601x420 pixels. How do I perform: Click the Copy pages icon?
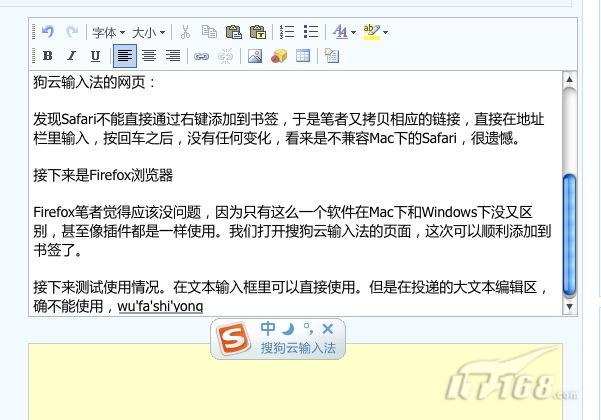(x=209, y=32)
